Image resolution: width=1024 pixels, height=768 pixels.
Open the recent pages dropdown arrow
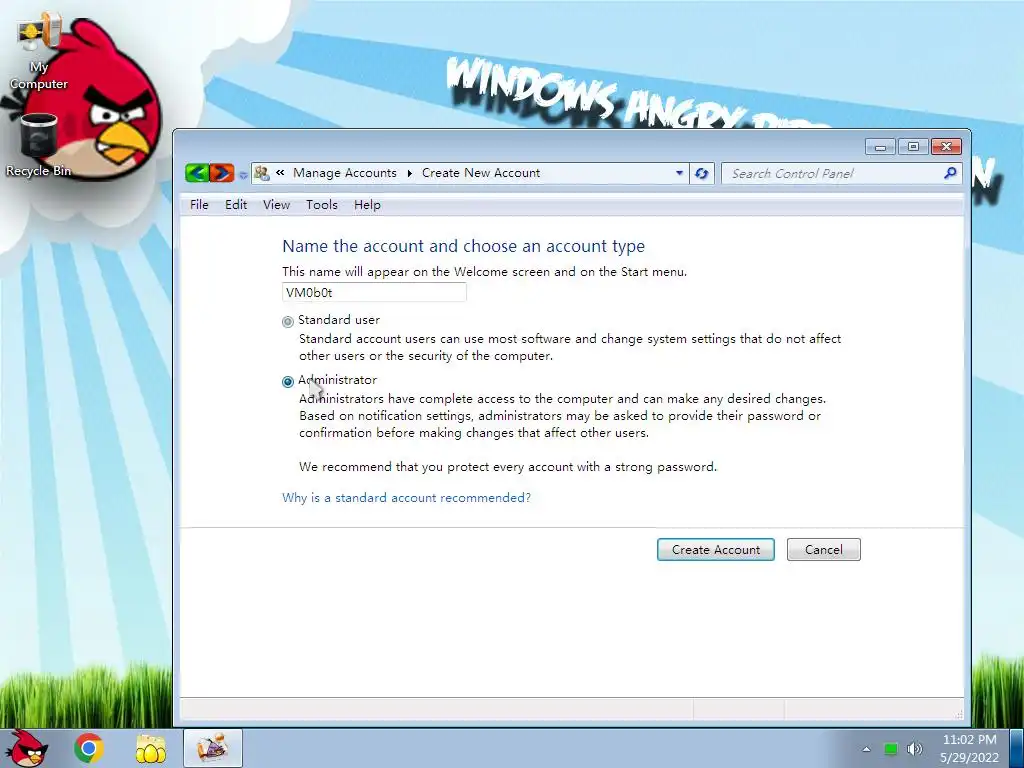pyautogui.click(x=243, y=174)
